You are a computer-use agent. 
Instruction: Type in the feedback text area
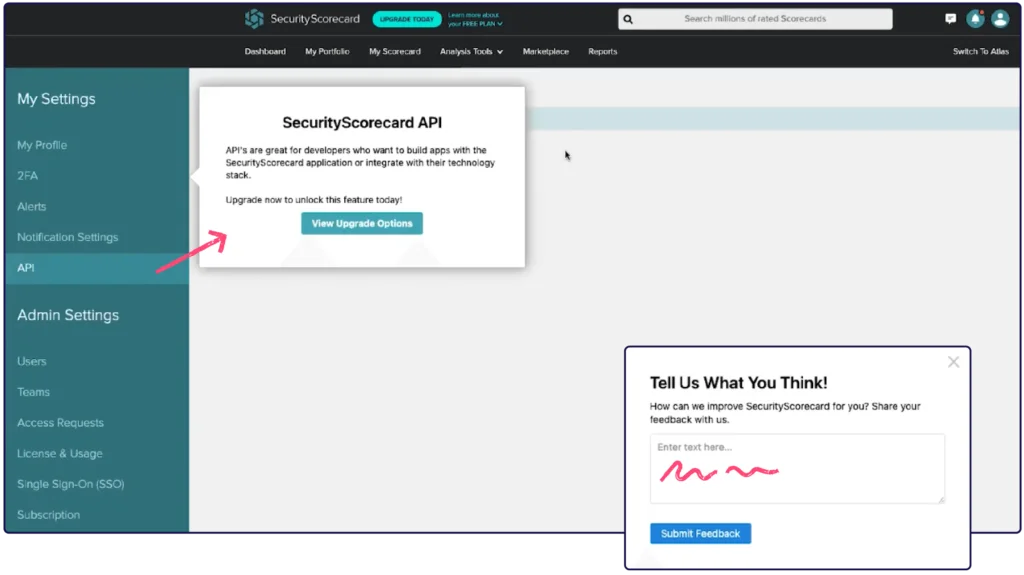pos(797,468)
